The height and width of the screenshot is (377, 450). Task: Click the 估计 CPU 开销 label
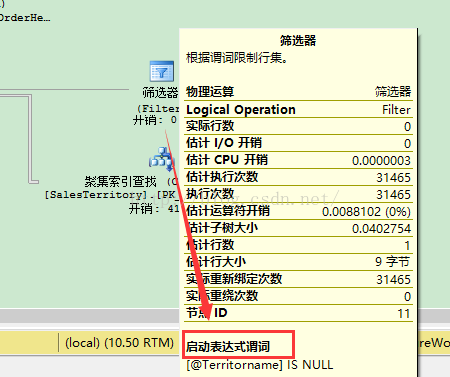coord(227,160)
